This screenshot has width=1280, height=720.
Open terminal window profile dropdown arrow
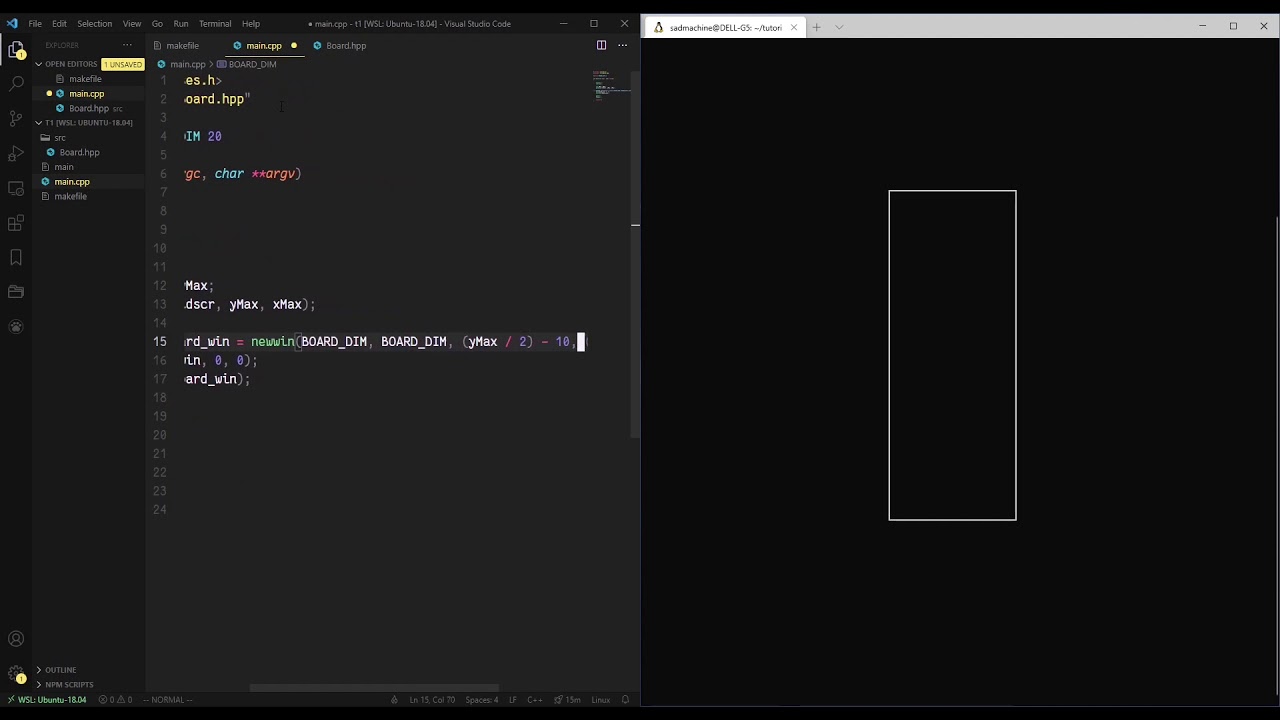tap(839, 28)
